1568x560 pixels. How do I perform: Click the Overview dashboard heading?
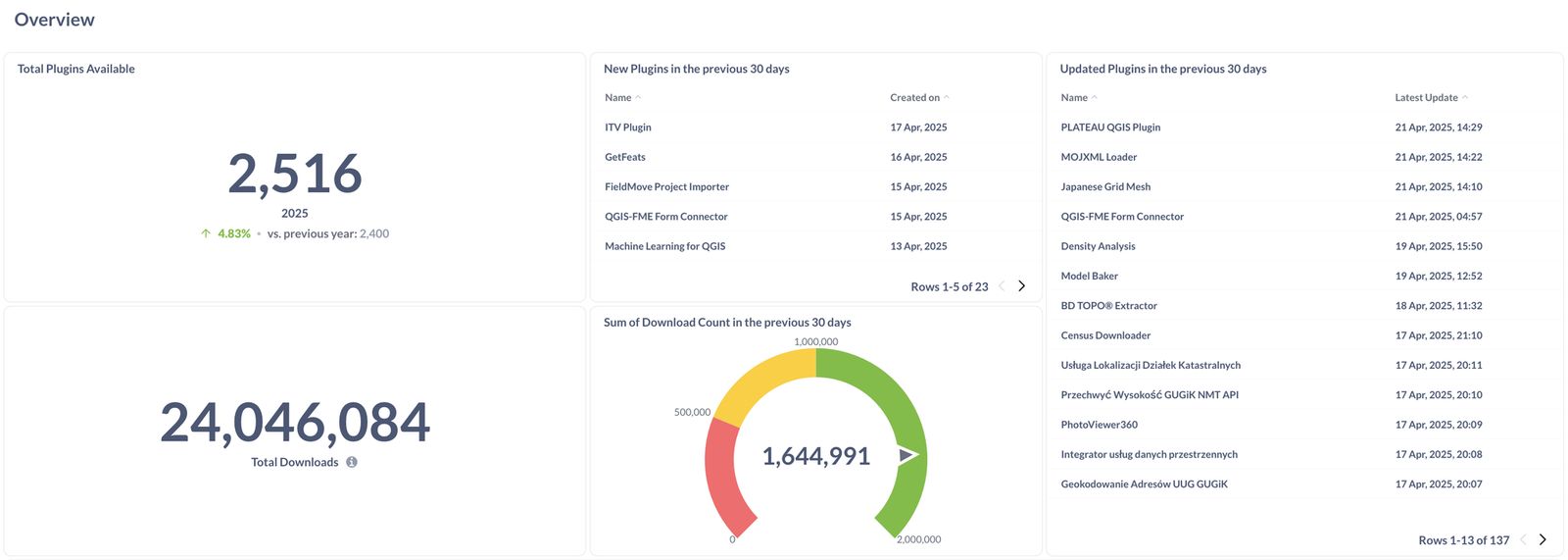point(55,20)
